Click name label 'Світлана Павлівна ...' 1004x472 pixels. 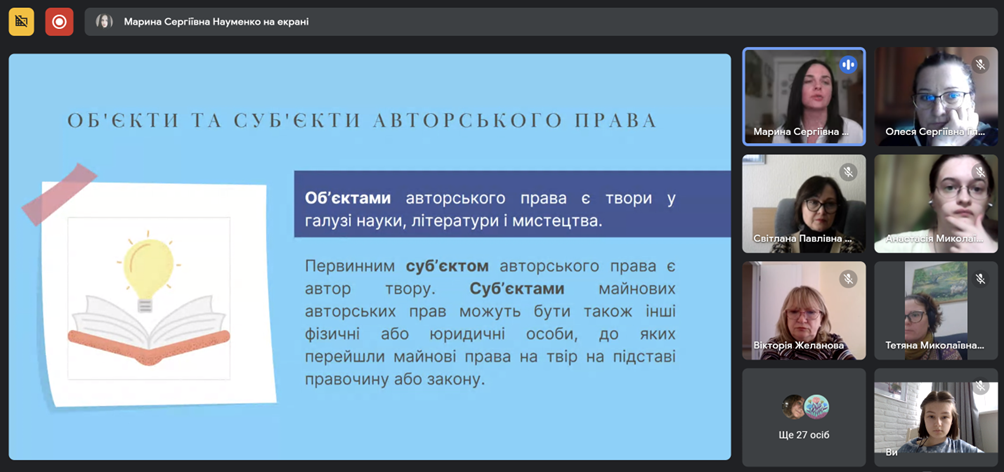click(x=803, y=238)
